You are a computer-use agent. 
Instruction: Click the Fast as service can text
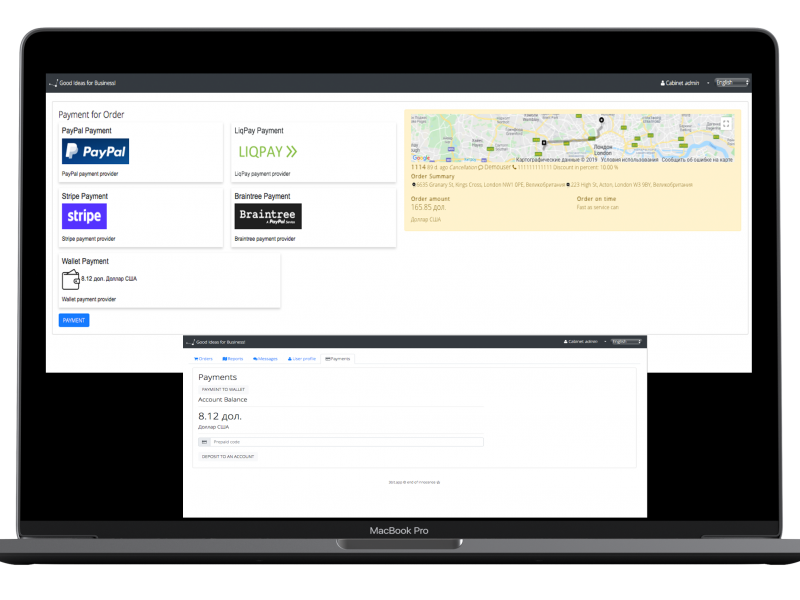click(597, 208)
